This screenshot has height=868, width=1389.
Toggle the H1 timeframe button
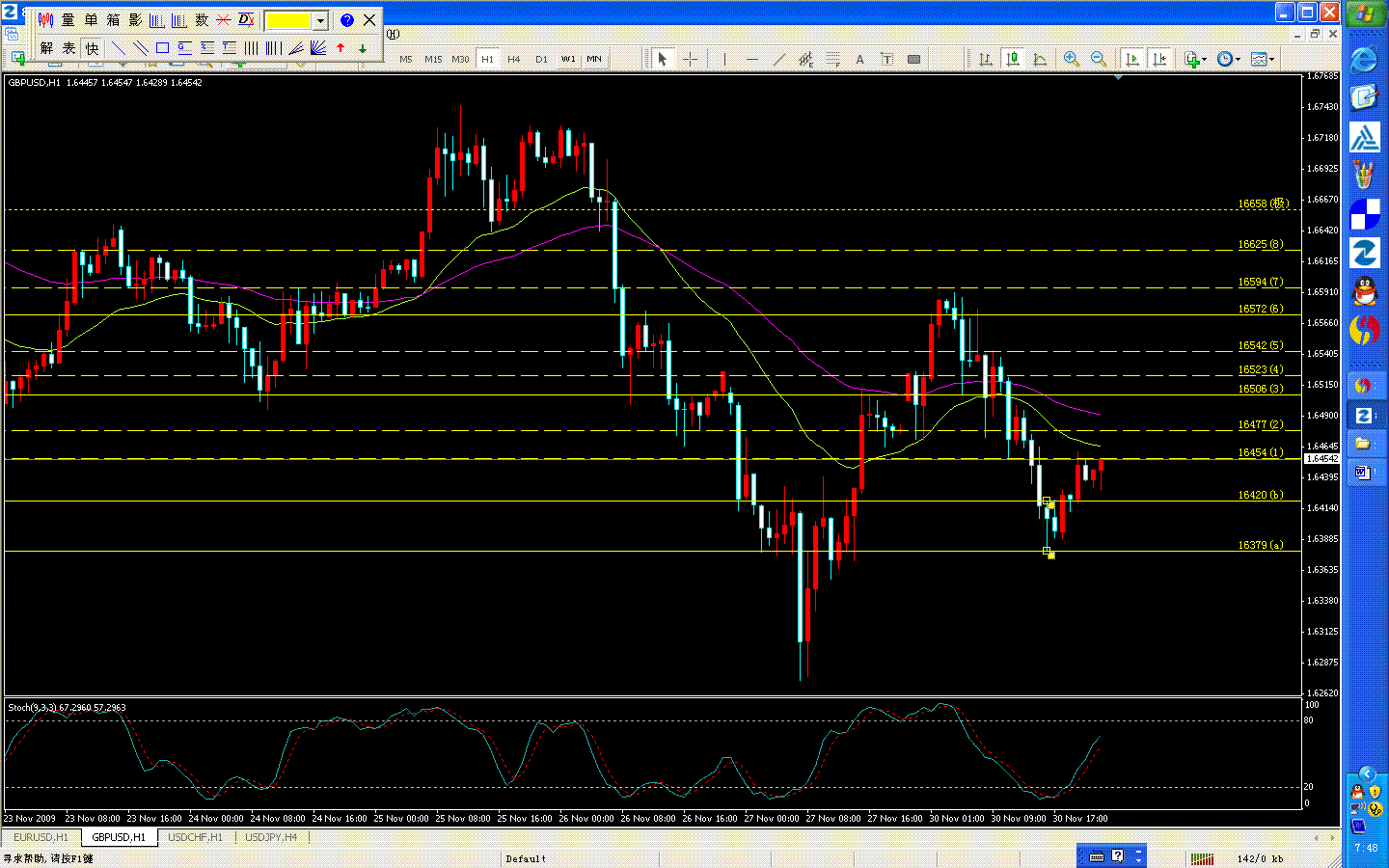click(487, 59)
